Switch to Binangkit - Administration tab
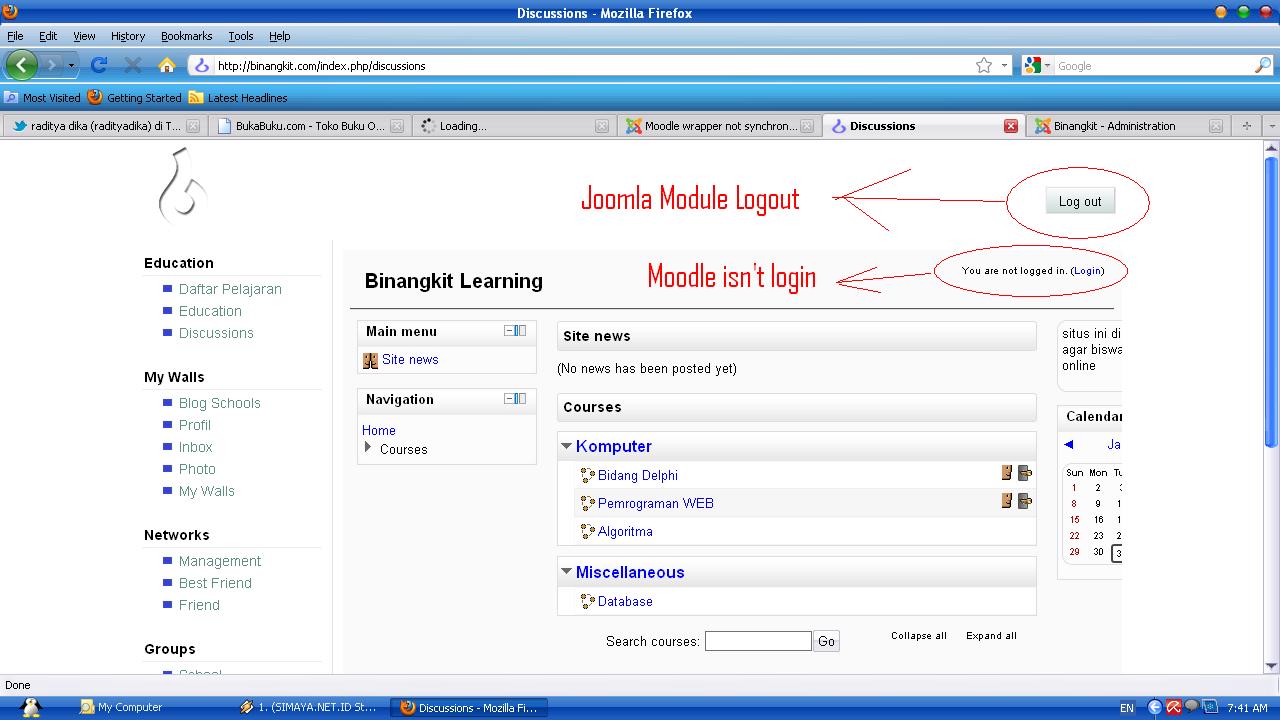Screen dimensions: 1280x720 click(x=1129, y=126)
